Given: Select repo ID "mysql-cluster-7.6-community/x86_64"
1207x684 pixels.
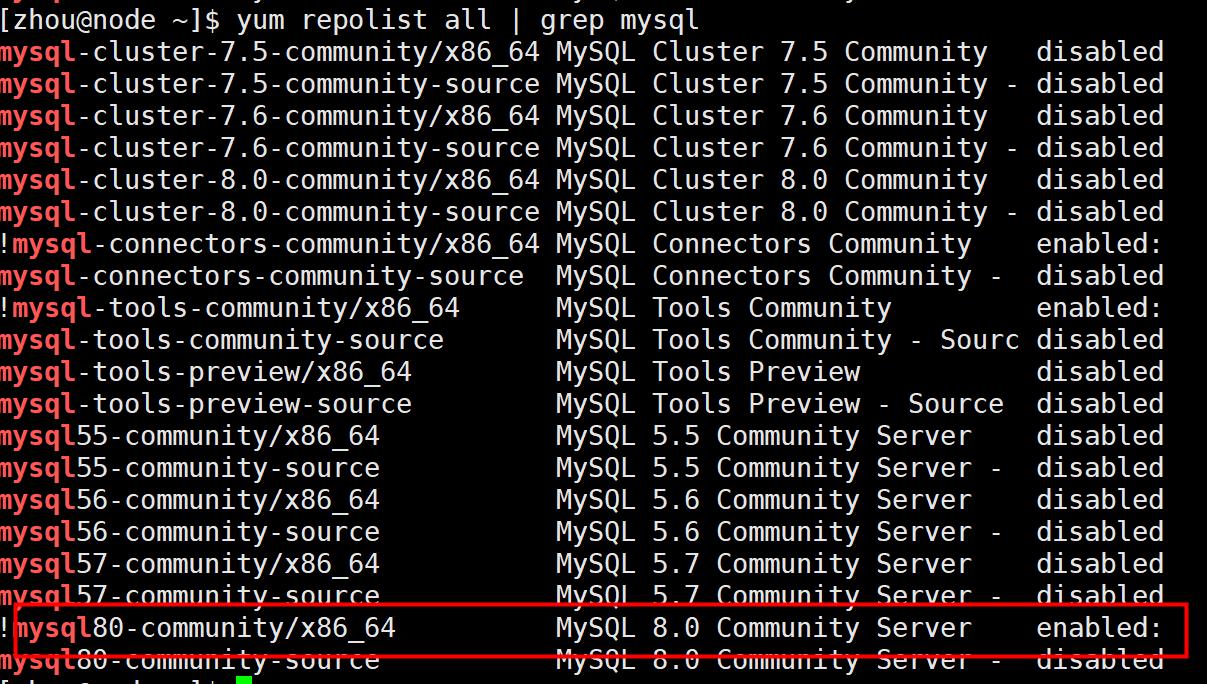Looking at the screenshot, I should (270, 116).
